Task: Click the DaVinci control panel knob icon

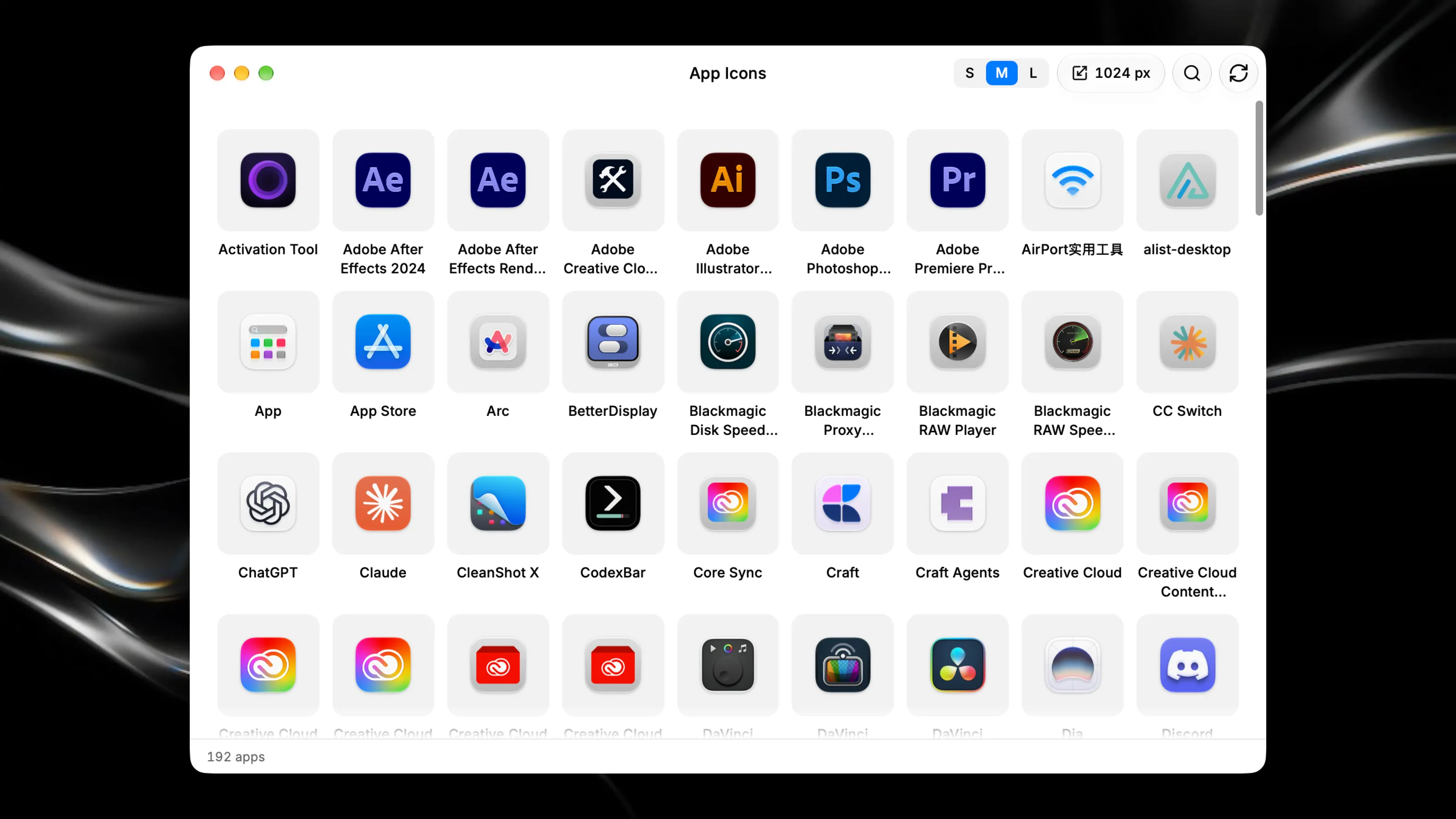Action: click(728, 665)
